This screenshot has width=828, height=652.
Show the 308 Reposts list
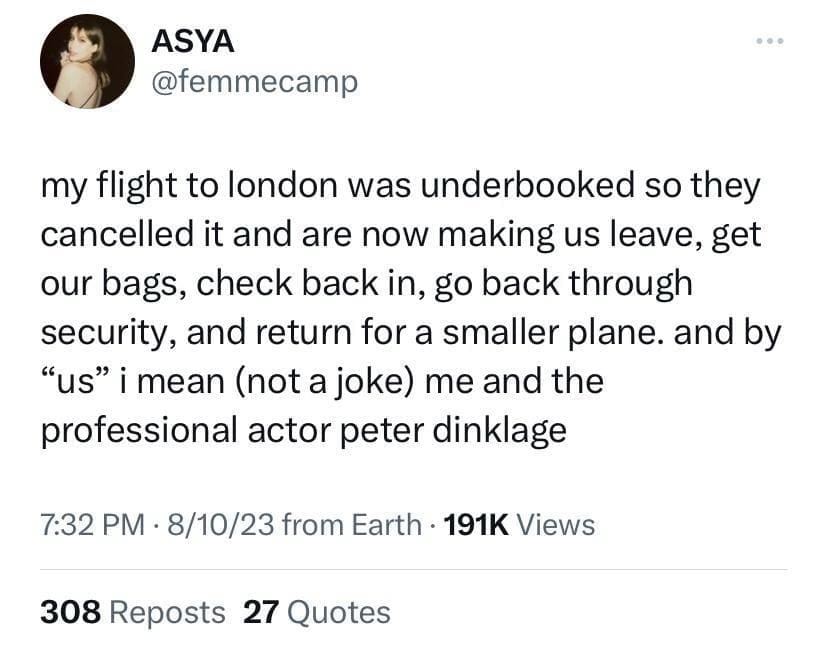tap(133, 611)
